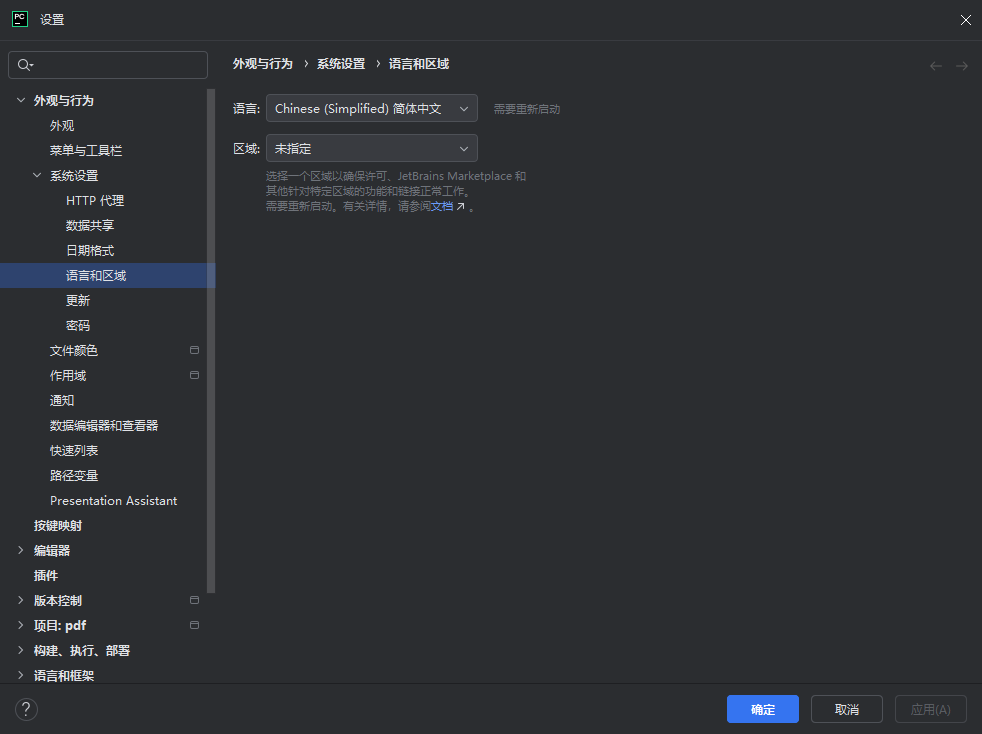The image size is (982, 734).
Task: Click the 应用(A) button
Action: 931,709
